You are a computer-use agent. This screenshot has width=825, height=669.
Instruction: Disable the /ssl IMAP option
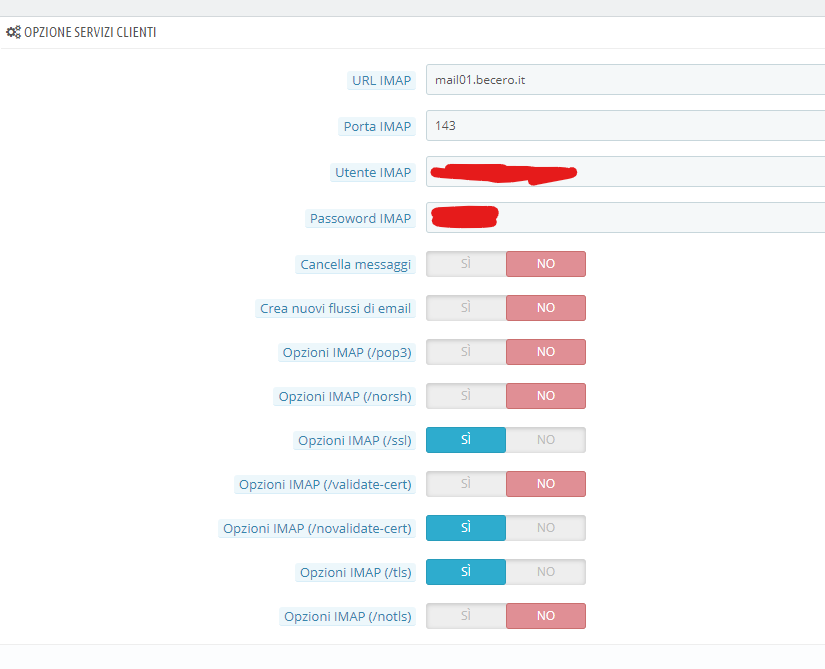[546, 440]
